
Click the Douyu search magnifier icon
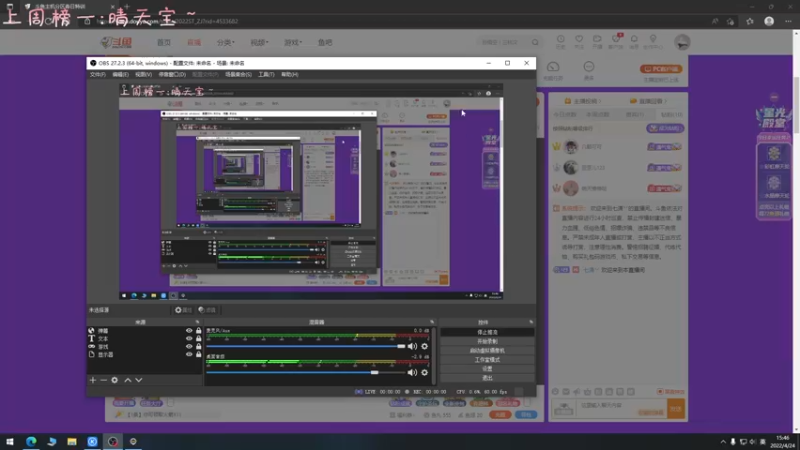535,42
